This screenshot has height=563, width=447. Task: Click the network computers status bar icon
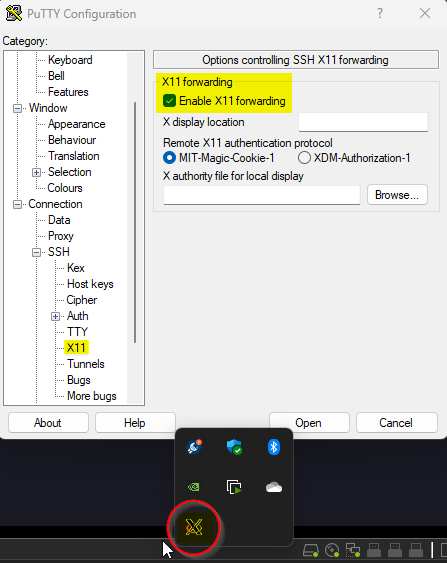coord(353,550)
